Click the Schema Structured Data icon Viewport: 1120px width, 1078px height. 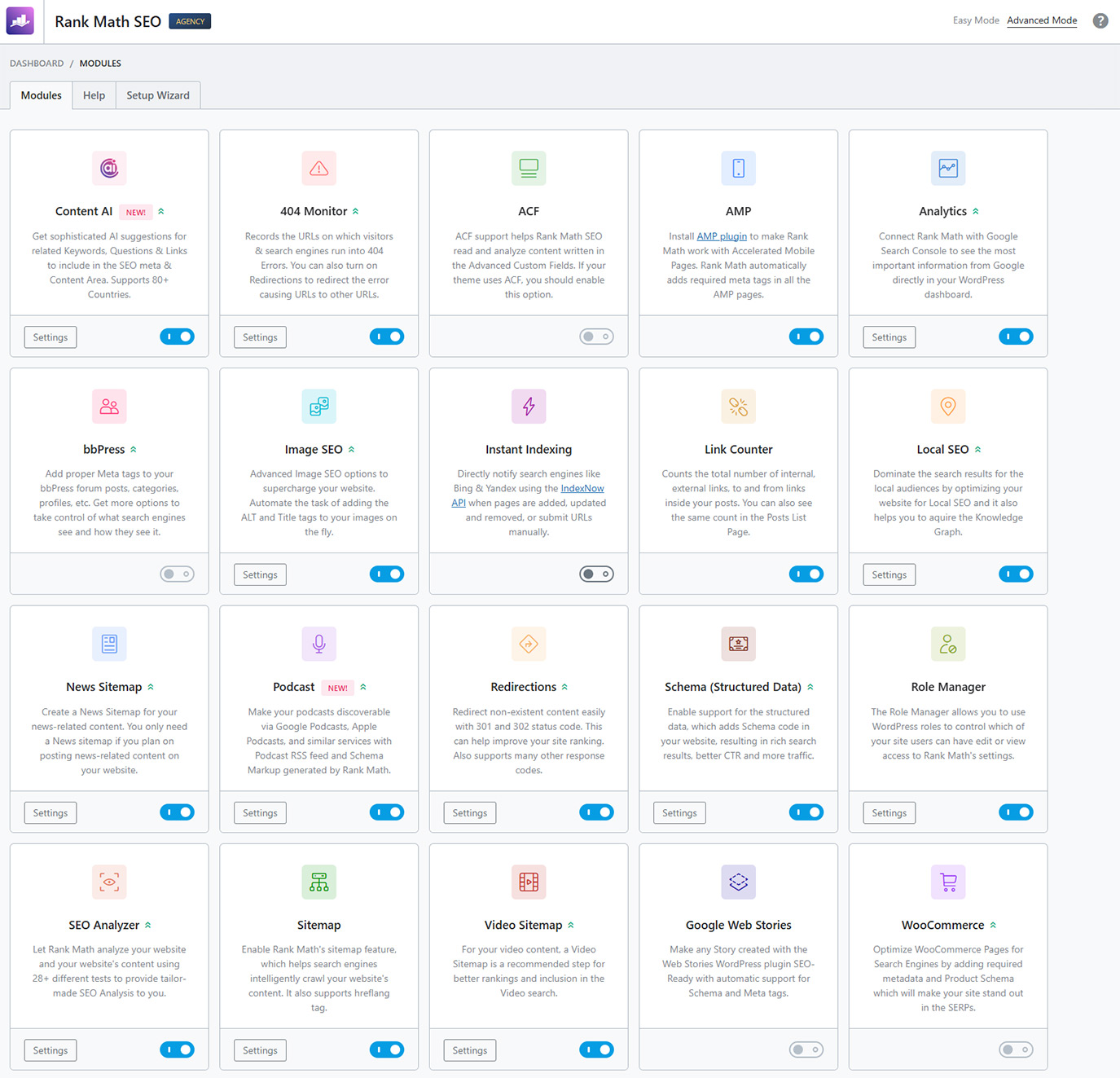pos(739,644)
